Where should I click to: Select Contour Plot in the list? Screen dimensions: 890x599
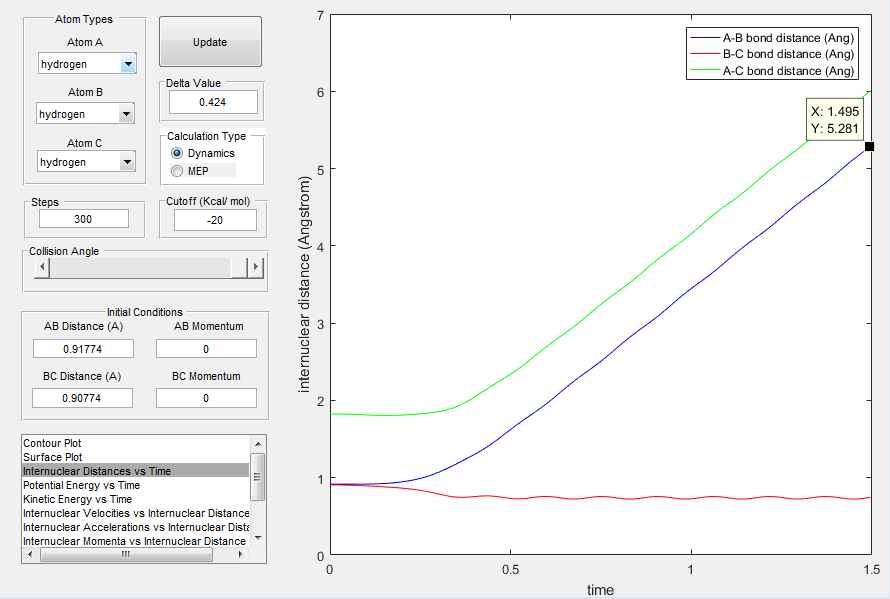pos(52,443)
